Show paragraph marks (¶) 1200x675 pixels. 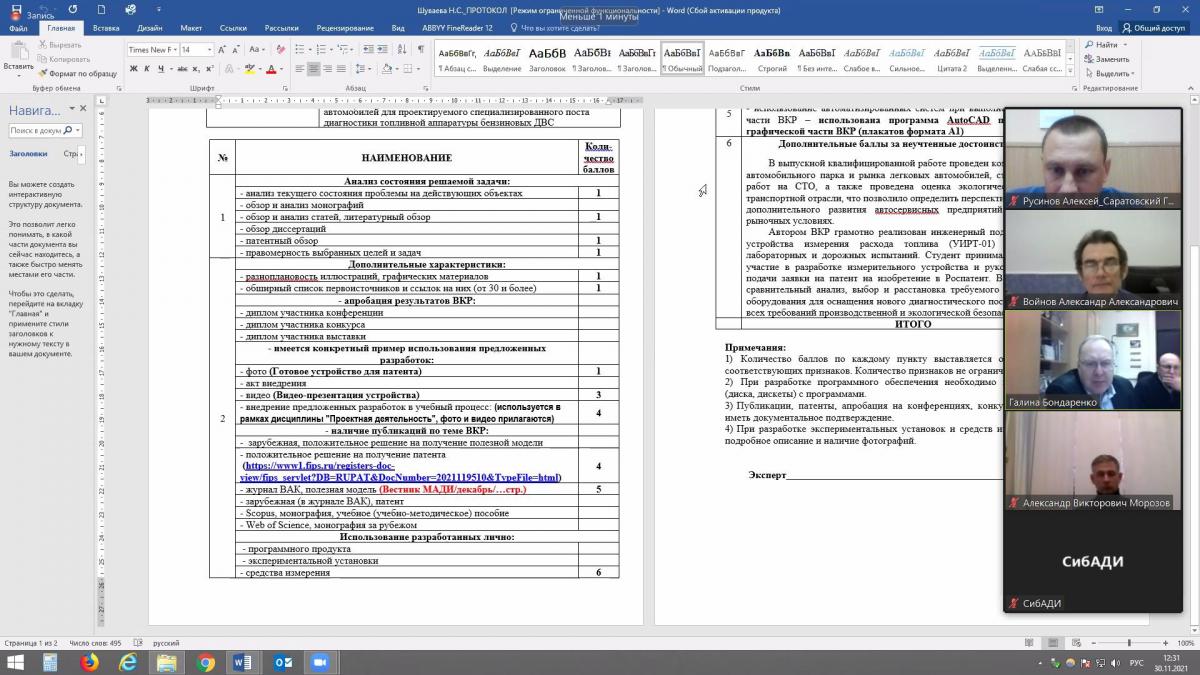[419, 49]
